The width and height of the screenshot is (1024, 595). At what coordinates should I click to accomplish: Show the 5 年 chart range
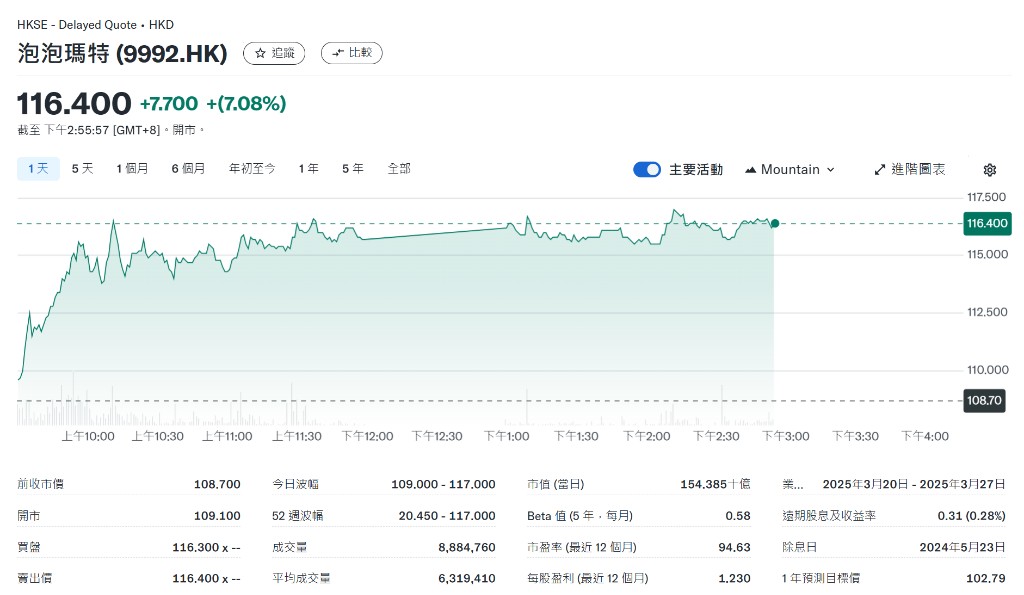click(353, 169)
